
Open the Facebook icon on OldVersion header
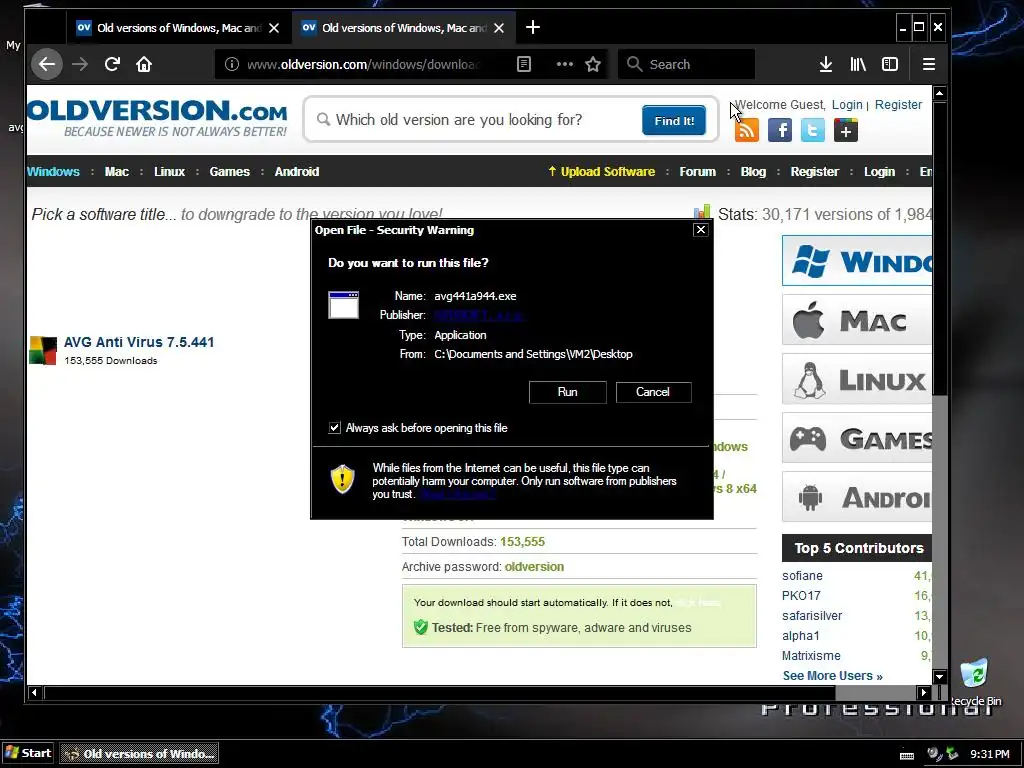coord(780,130)
